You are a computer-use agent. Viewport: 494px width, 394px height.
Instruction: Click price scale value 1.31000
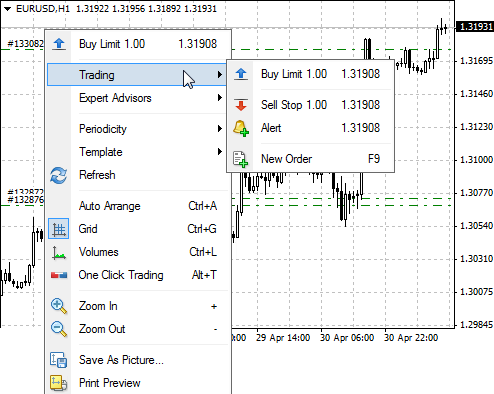[x=476, y=160]
